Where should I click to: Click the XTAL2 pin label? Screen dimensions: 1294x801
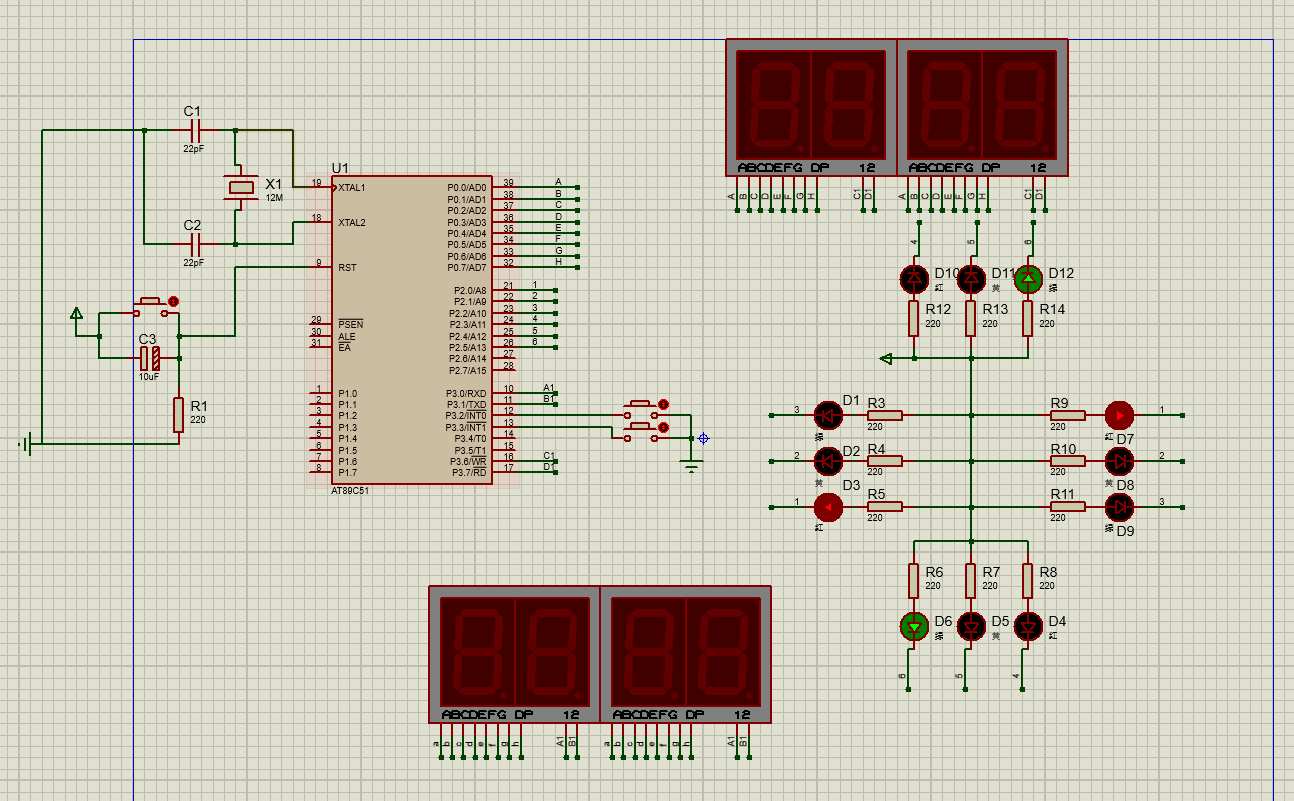point(352,222)
